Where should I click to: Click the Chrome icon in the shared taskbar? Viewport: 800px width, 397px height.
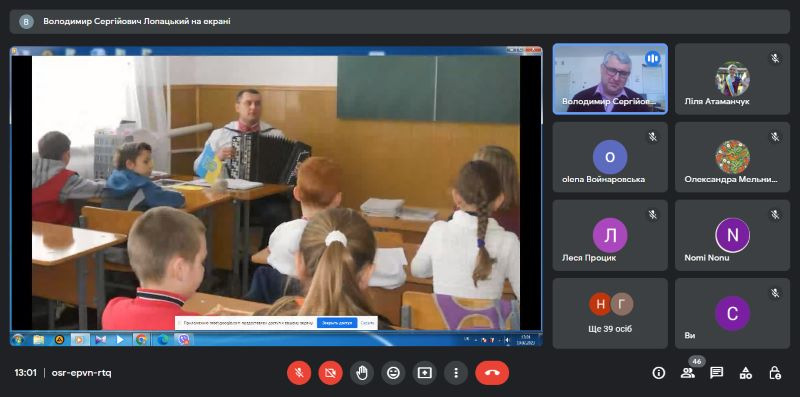pos(141,339)
